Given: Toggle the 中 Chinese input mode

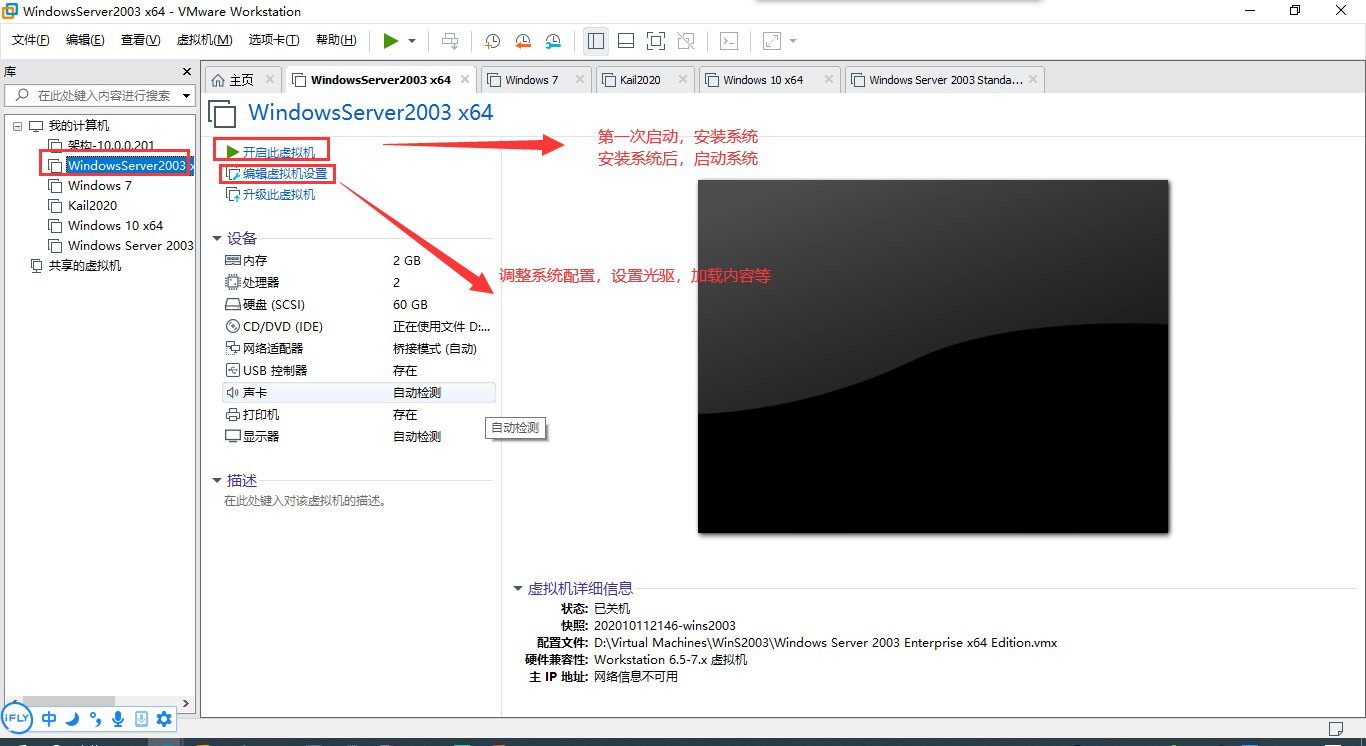Looking at the screenshot, I should (x=49, y=719).
